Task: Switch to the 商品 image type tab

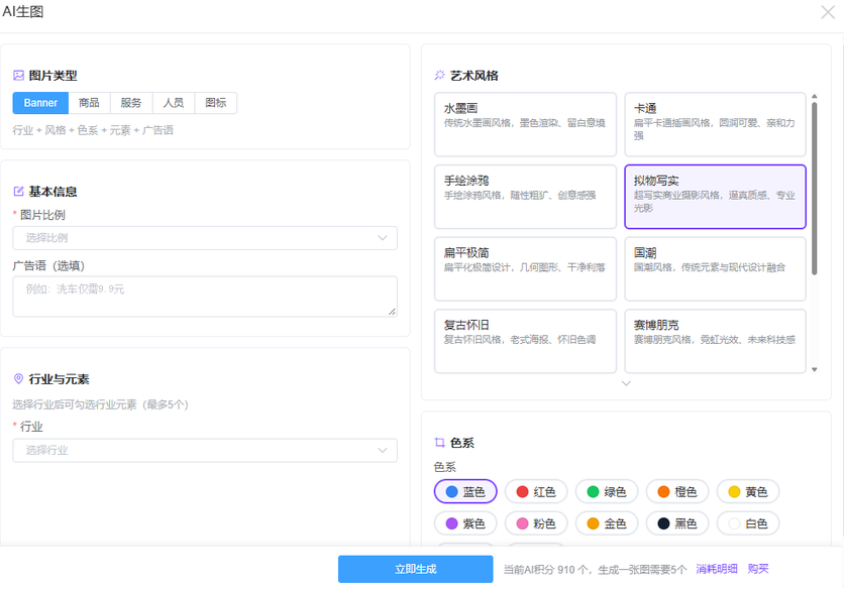Action: [x=89, y=103]
